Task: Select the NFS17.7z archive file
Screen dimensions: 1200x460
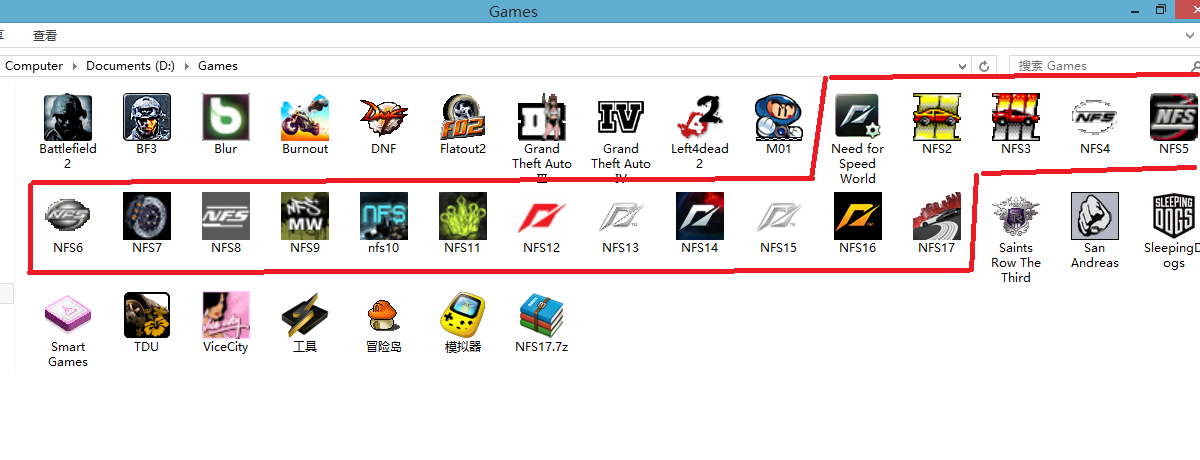Action: click(542, 316)
